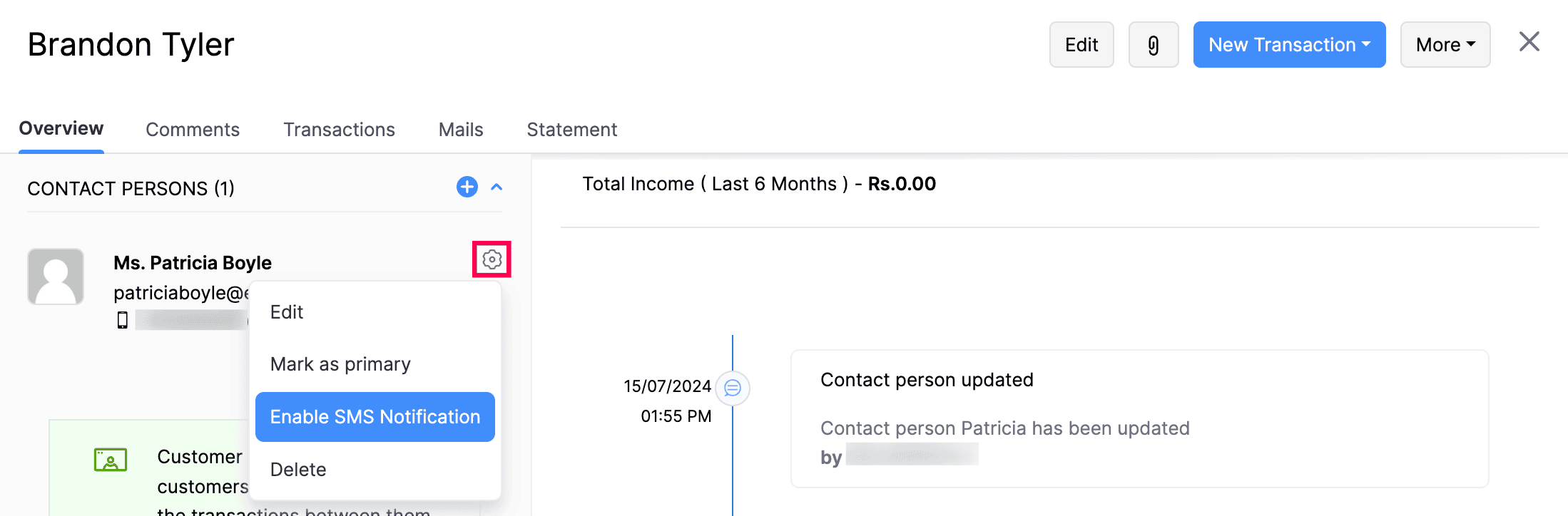The height and width of the screenshot is (516, 1568).
Task: Click the timeline comment bubble icon
Action: [733, 388]
